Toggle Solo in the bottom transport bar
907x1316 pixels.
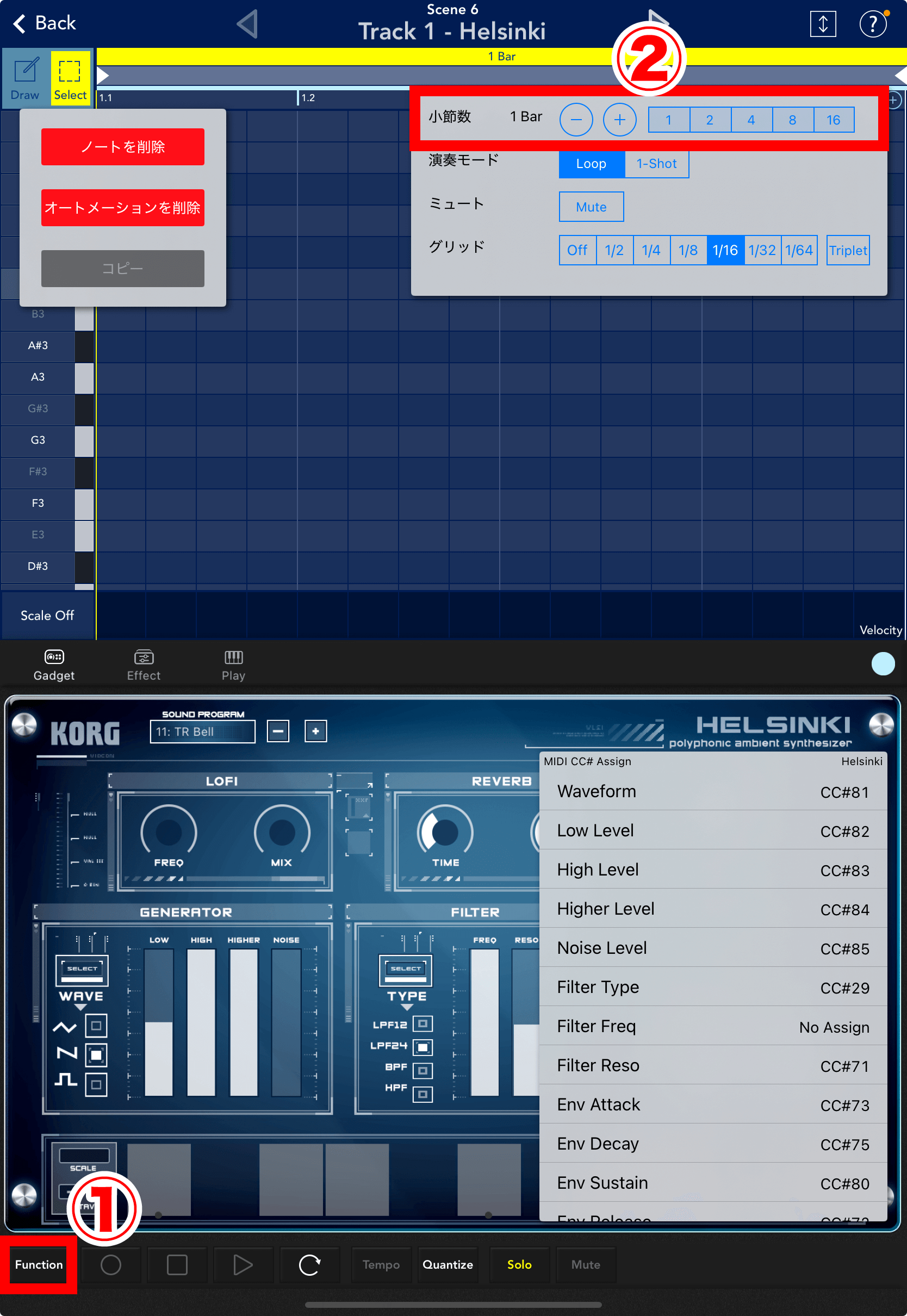point(519,1265)
